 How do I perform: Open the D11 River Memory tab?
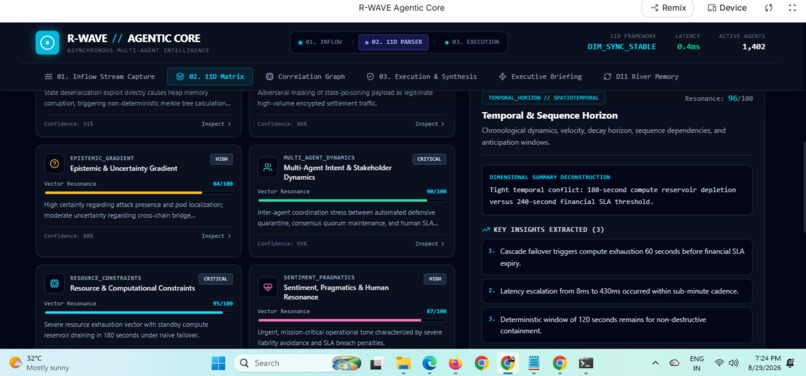pos(641,77)
